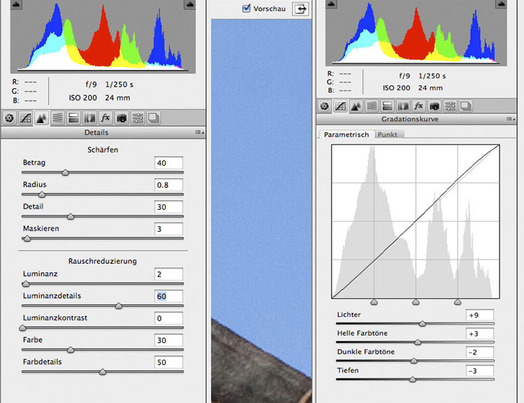This screenshot has width=524, height=403.
Task: Open Details tab icon in right panel
Action: point(356,106)
